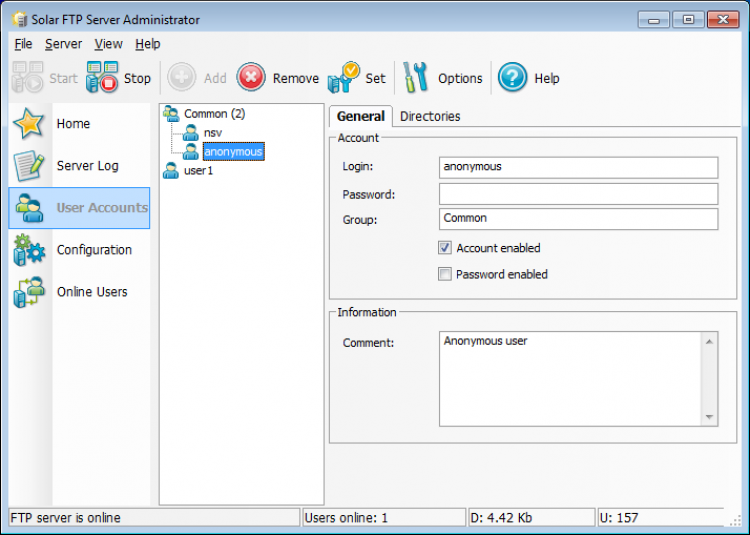
Task: Click into the Password field
Action: pos(578,194)
